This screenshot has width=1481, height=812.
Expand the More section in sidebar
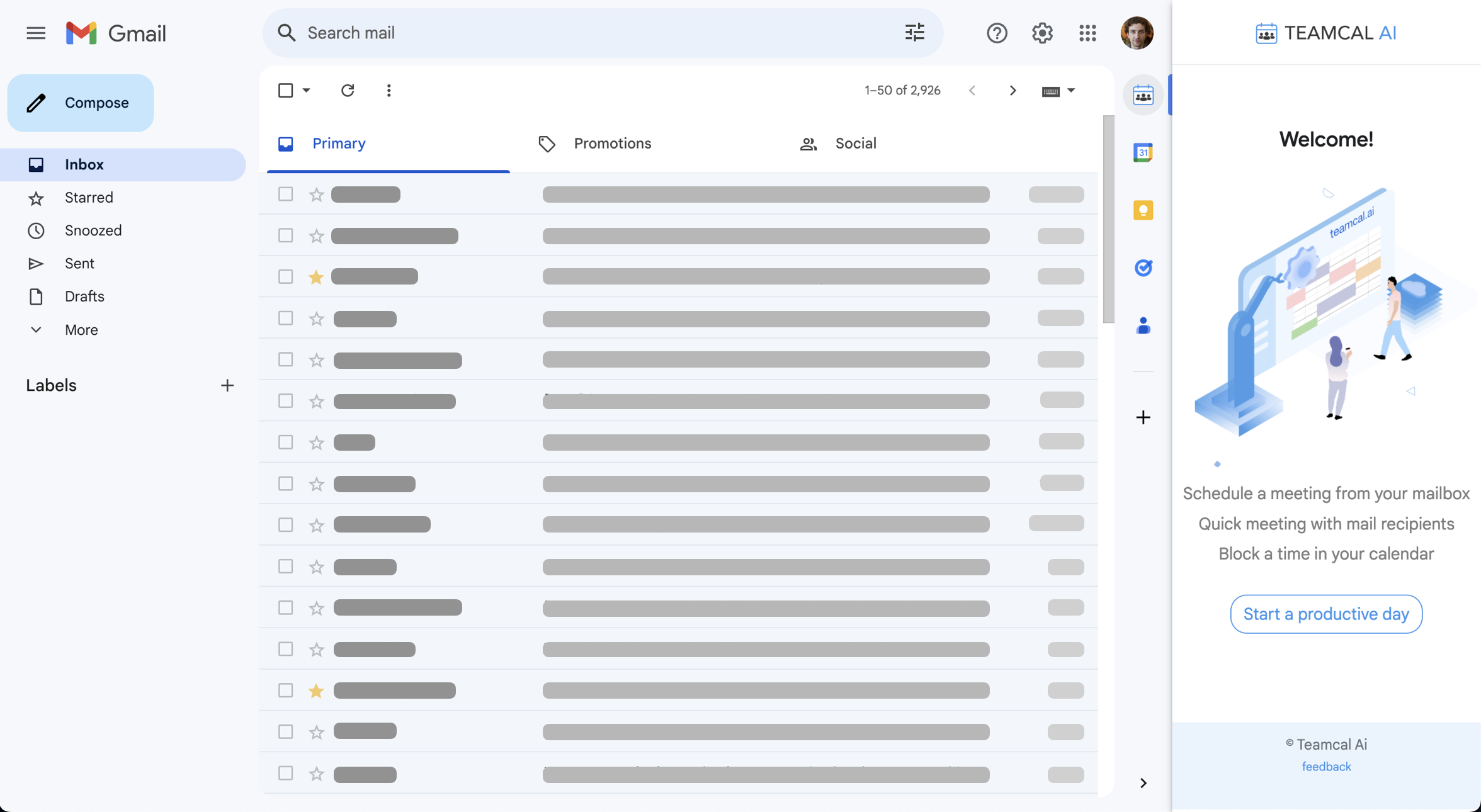click(x=81, y=330)
